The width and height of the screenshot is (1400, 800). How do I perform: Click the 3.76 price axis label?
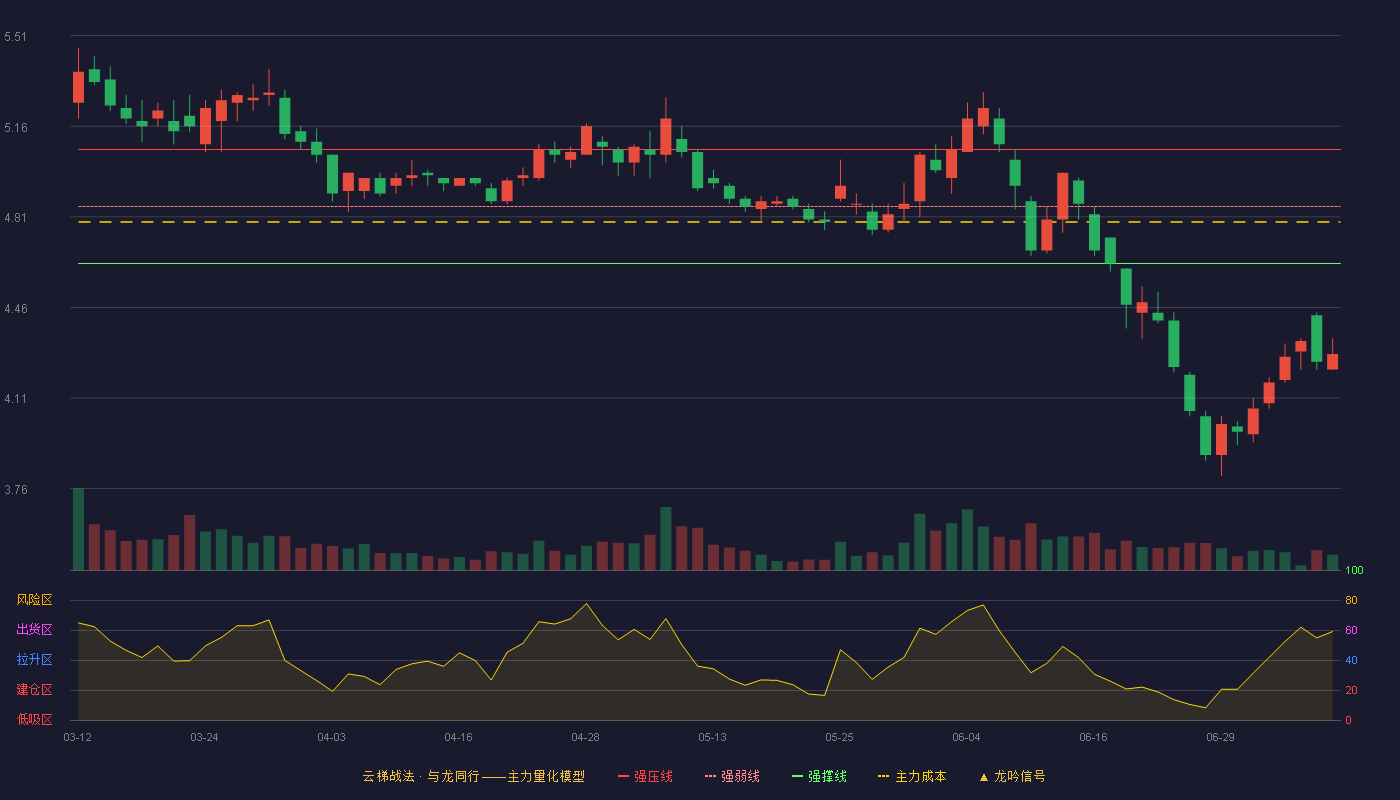point(16,490)
